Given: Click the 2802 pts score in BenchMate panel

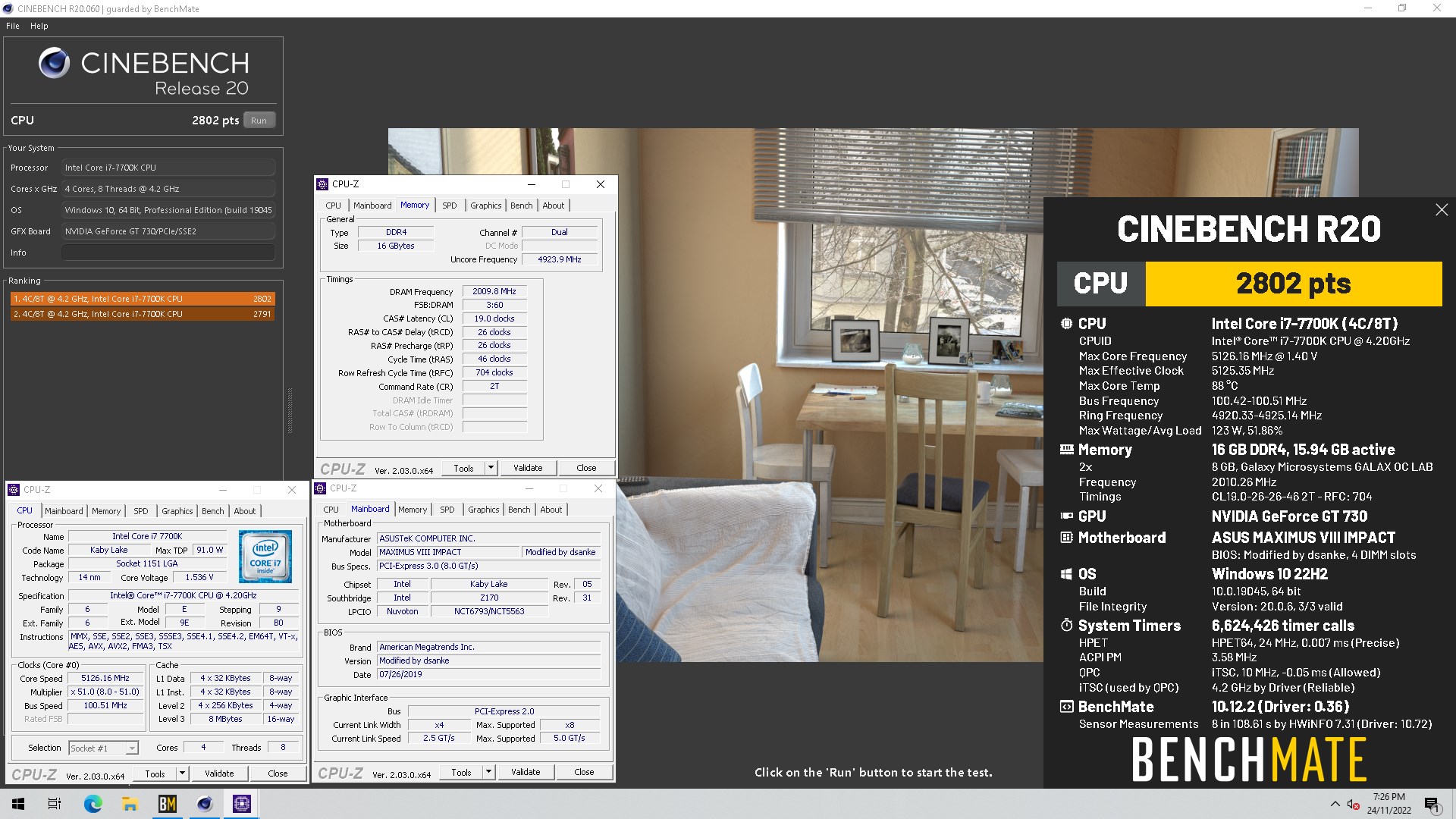Looking at the screenshot, I should click(1293, 284).
